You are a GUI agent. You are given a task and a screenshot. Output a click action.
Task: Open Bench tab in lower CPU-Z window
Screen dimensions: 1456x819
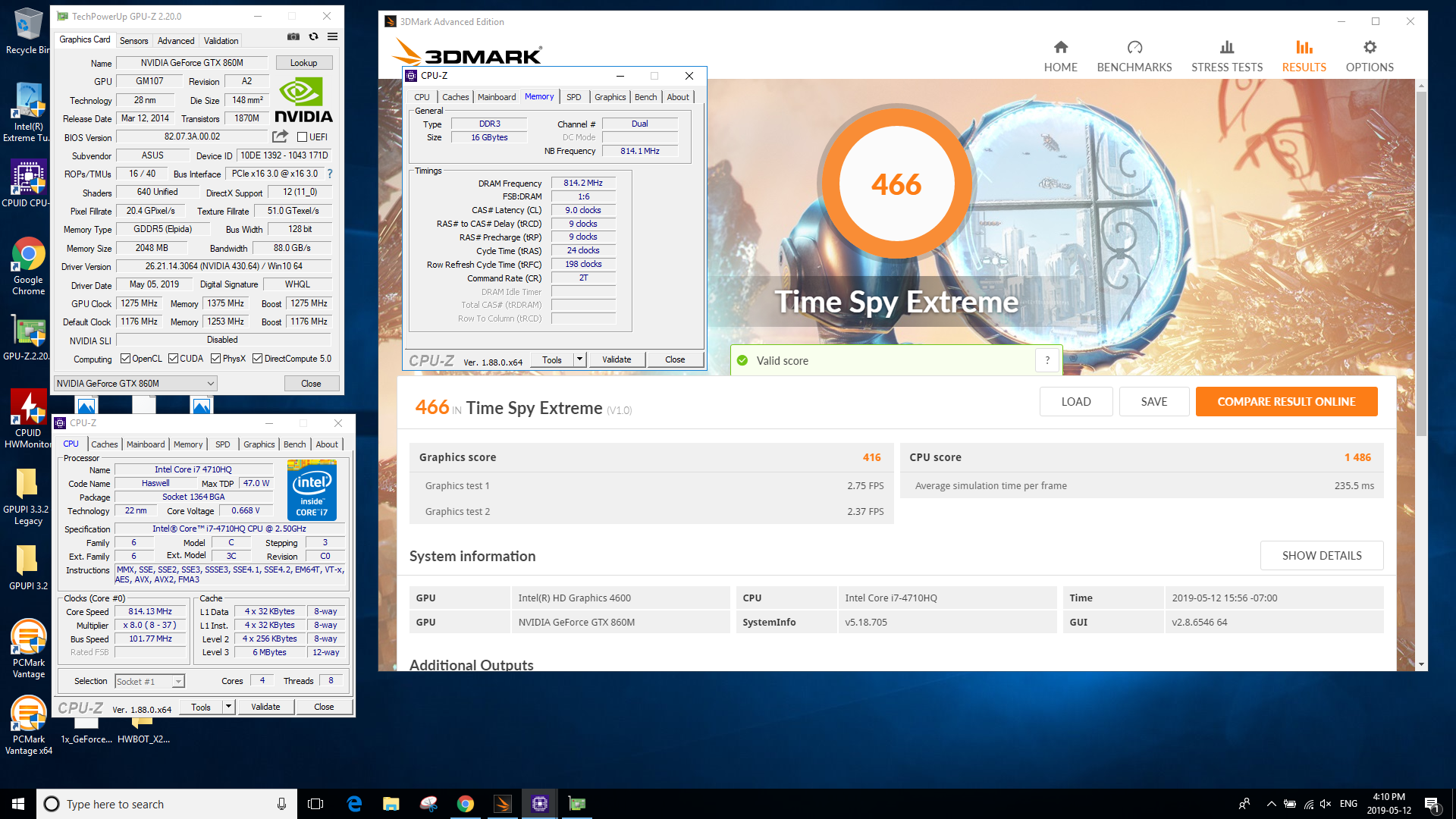[x=295, y=444]
